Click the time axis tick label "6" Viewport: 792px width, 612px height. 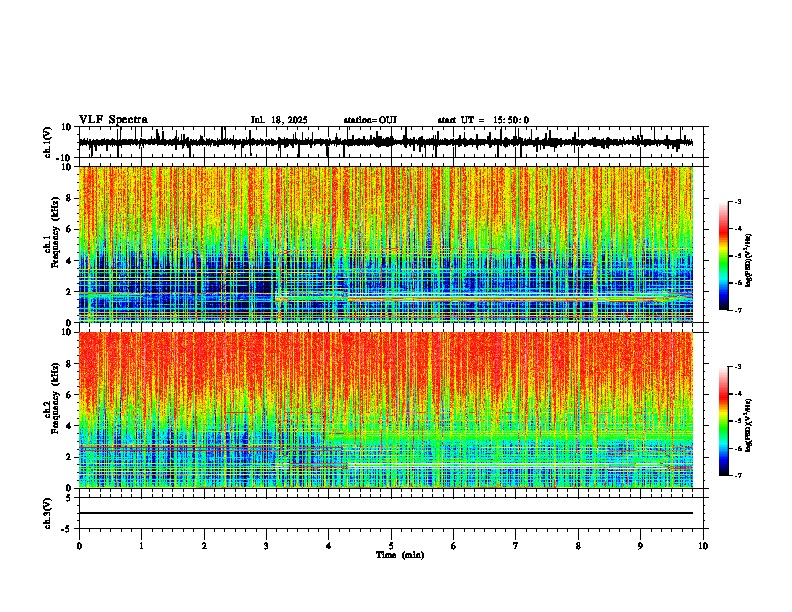(453, 546)
